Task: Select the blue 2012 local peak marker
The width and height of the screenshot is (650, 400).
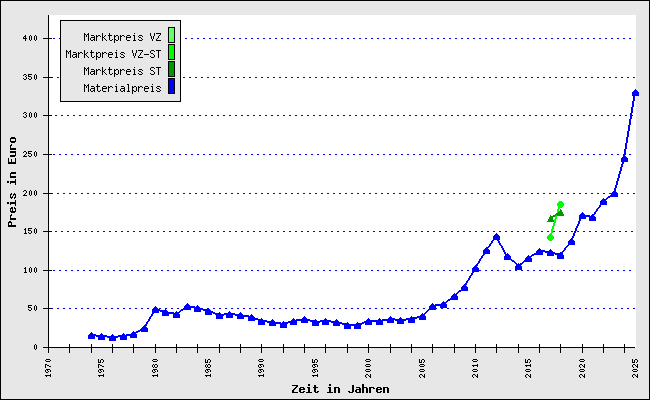Action: tap(496, 237)
